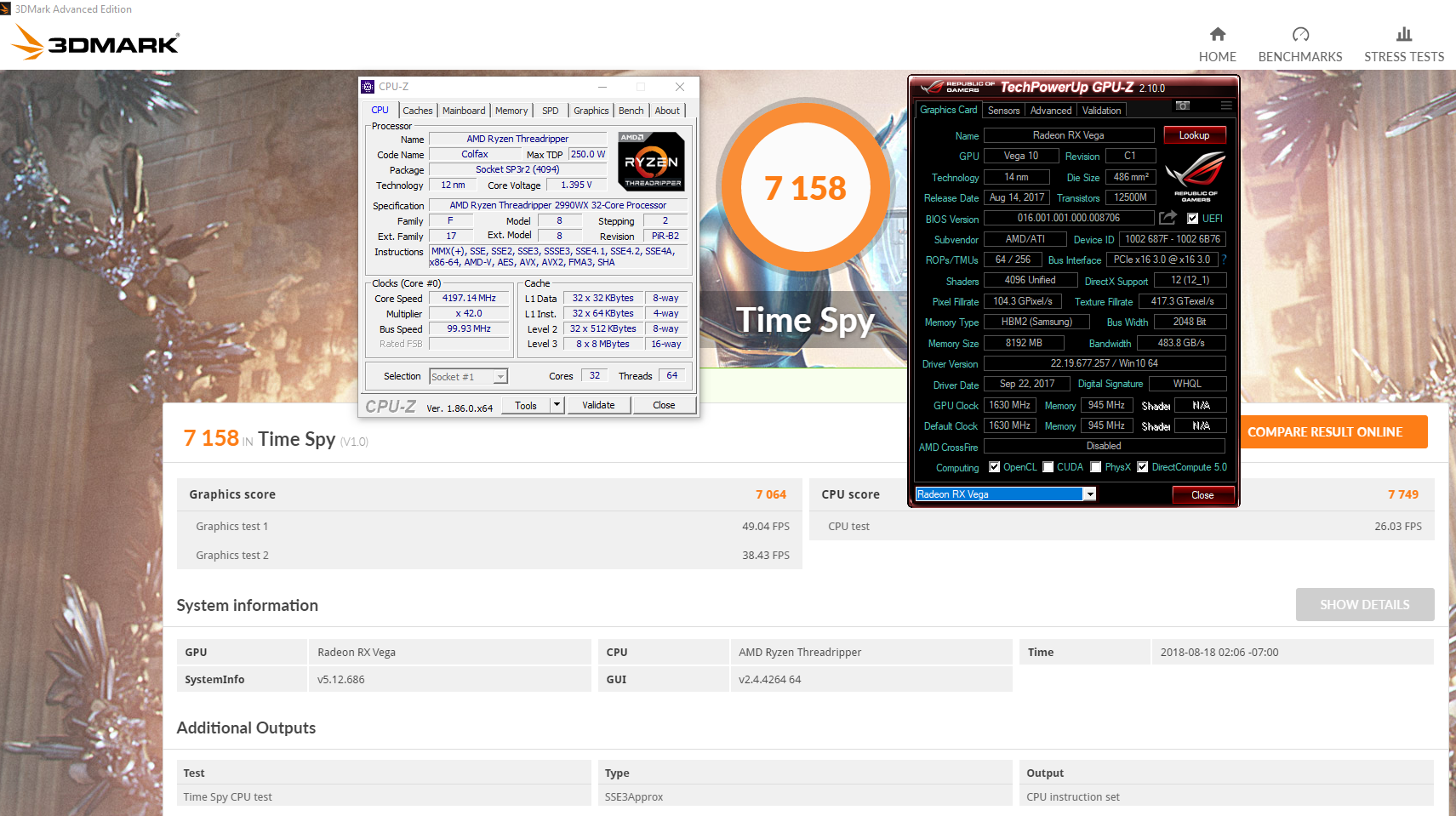Image resolution: width=1456 pixels, height=816 pixels.
Task: Click the 7 158 score circle
Action: (x=805, y=187)
